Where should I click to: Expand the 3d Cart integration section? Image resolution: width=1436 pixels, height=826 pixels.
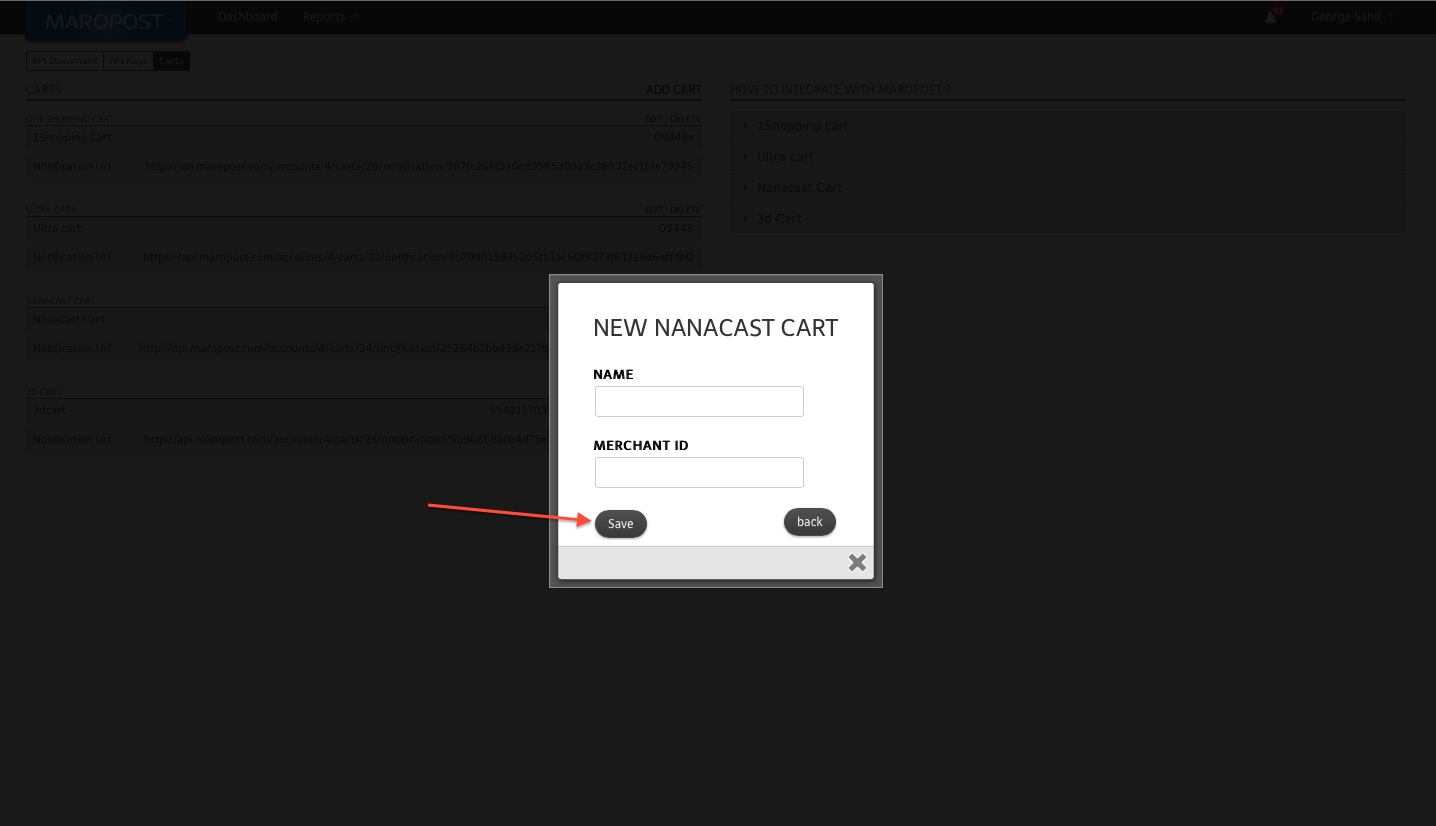pyautogui.click(x=779, y=219)
